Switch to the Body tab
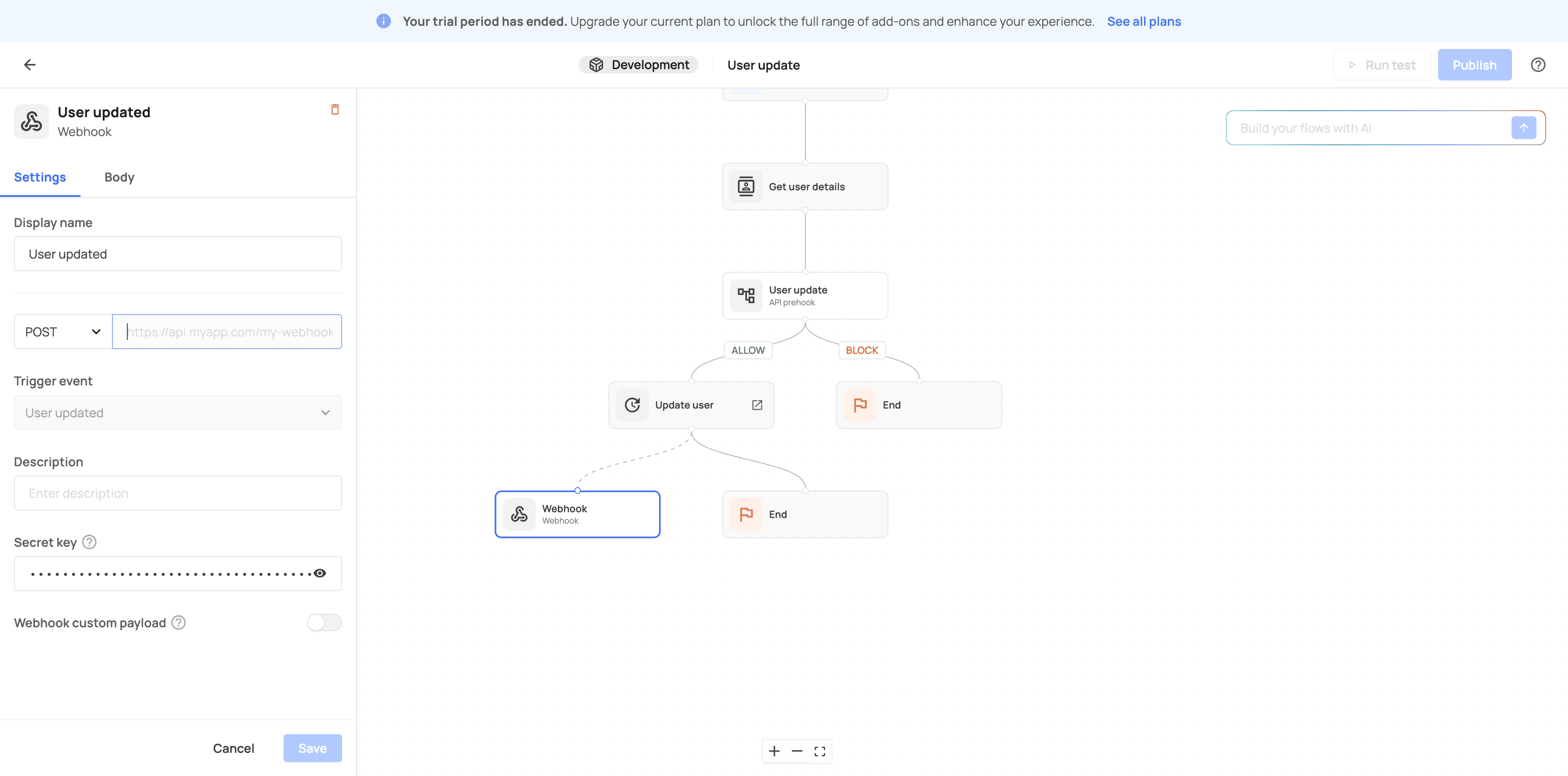The height and width of the screenshot is (776, 1568). click(x=119, y=177)
